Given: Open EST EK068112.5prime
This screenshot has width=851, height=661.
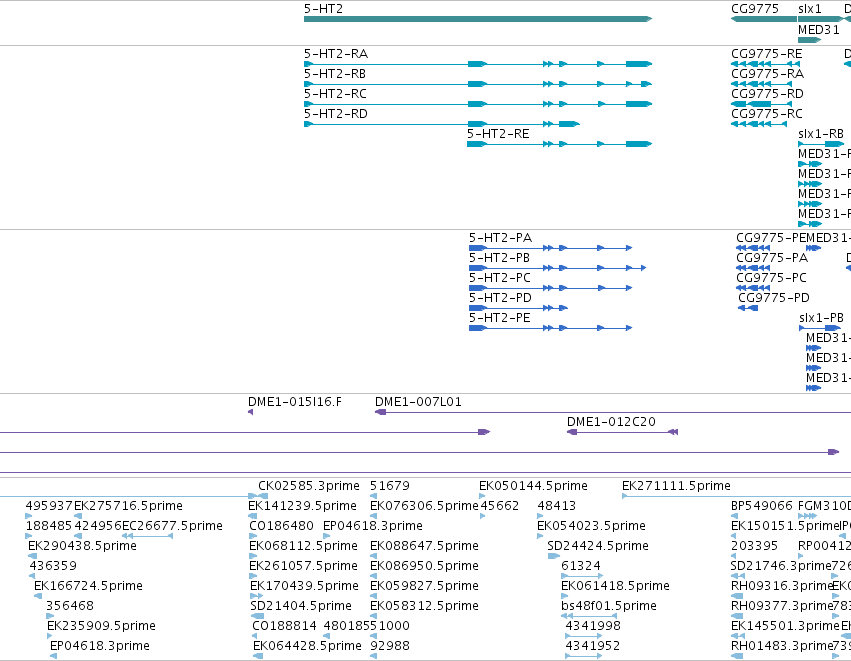Looking at the screenshot, I should click(x=303, y=546).
